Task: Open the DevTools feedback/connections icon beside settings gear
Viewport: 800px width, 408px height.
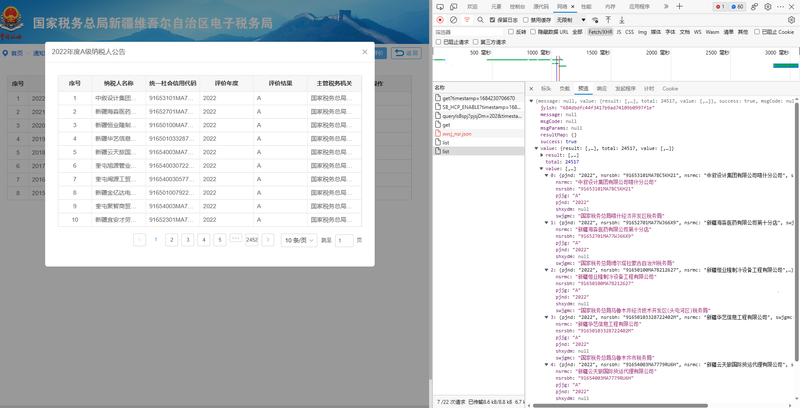Action: click(x=755, y=7)
